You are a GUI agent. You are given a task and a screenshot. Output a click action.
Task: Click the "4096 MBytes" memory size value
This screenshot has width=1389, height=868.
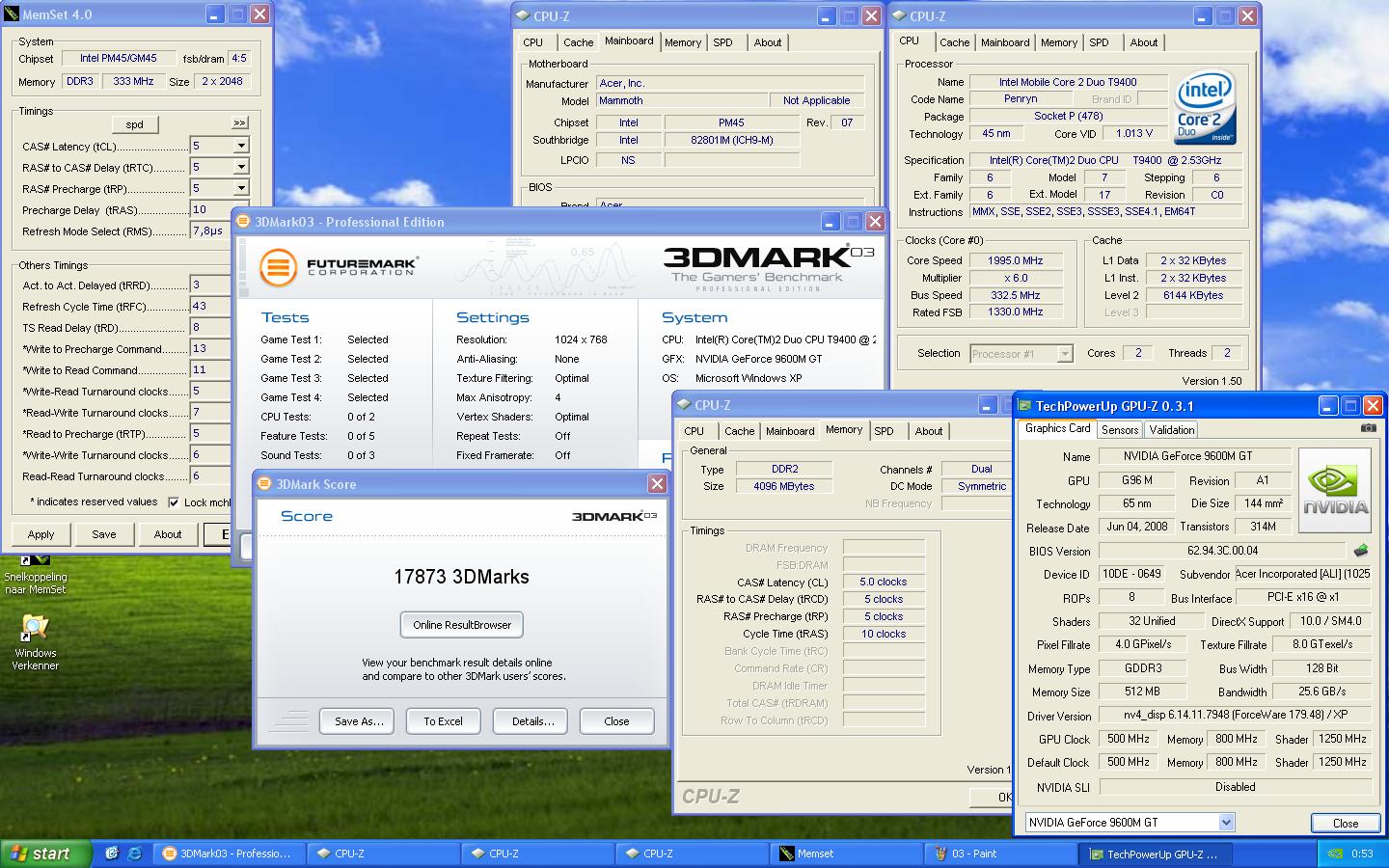coord(783,486)
